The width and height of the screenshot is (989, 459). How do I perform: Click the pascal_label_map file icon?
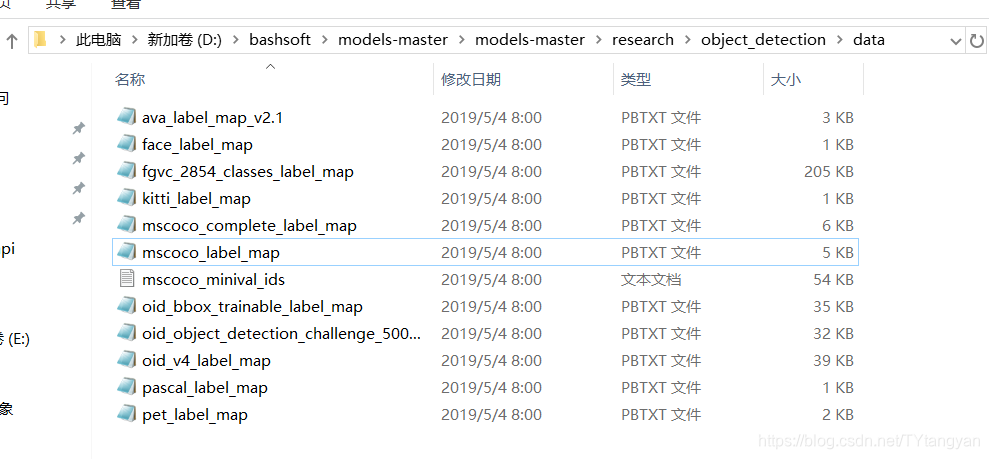127,387
